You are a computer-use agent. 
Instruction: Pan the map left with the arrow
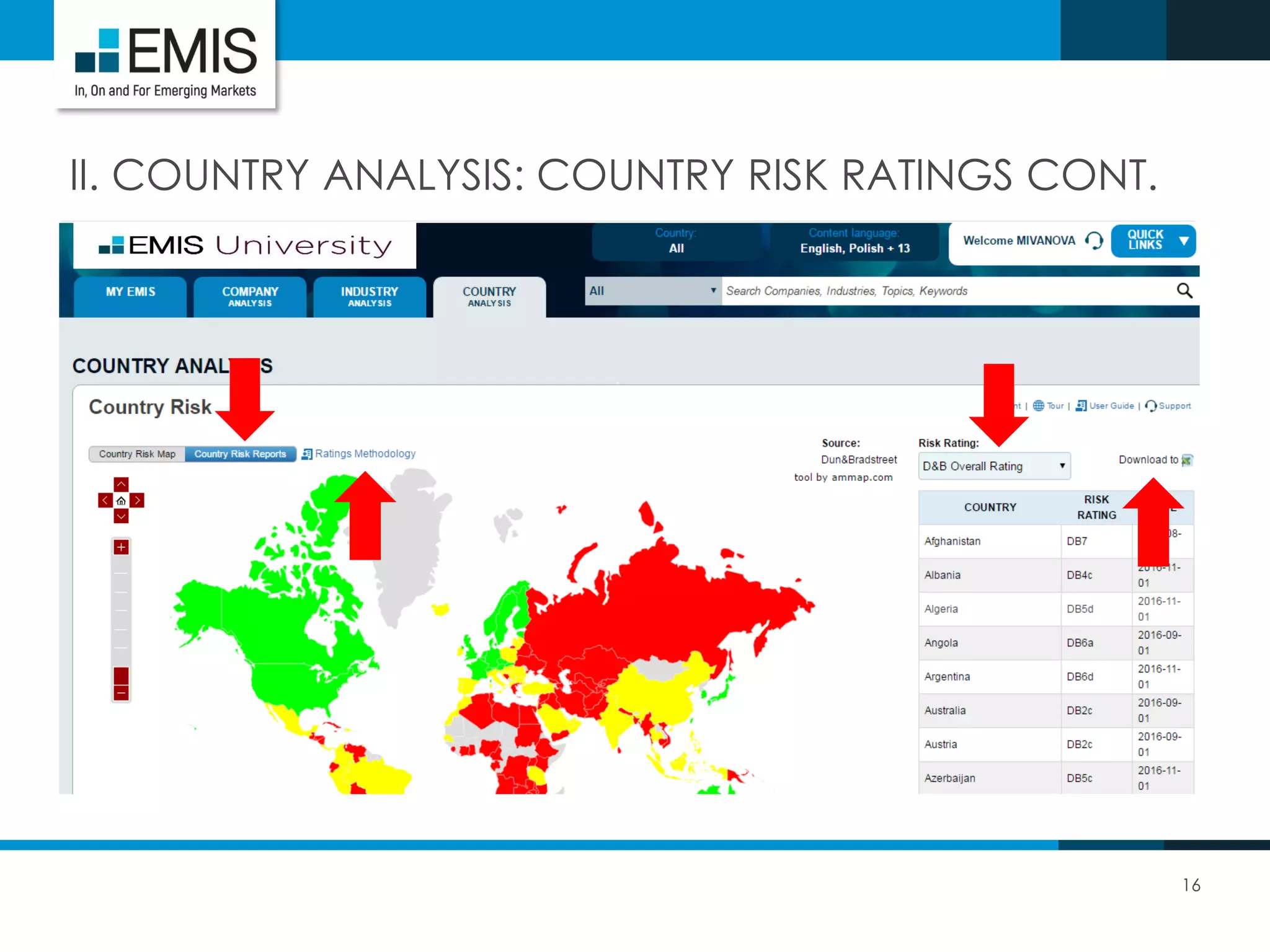coord(105,500)
